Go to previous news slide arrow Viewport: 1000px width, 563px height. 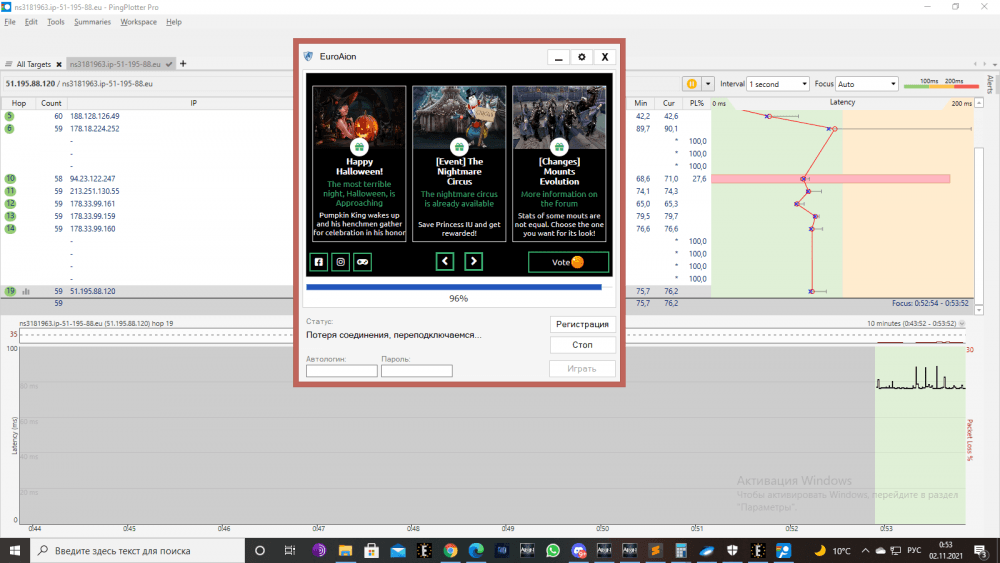tap(446, 262)
